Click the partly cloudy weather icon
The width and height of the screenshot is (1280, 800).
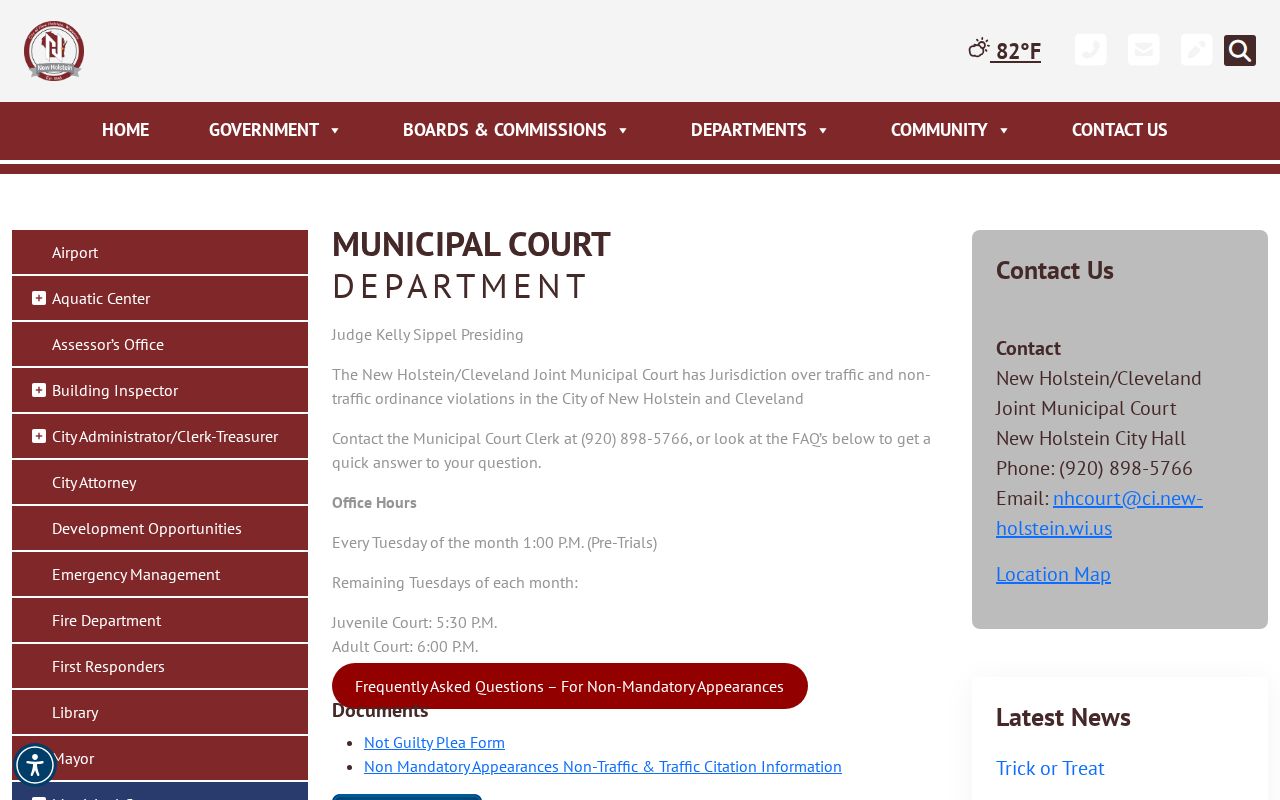[x=978, y=48]
